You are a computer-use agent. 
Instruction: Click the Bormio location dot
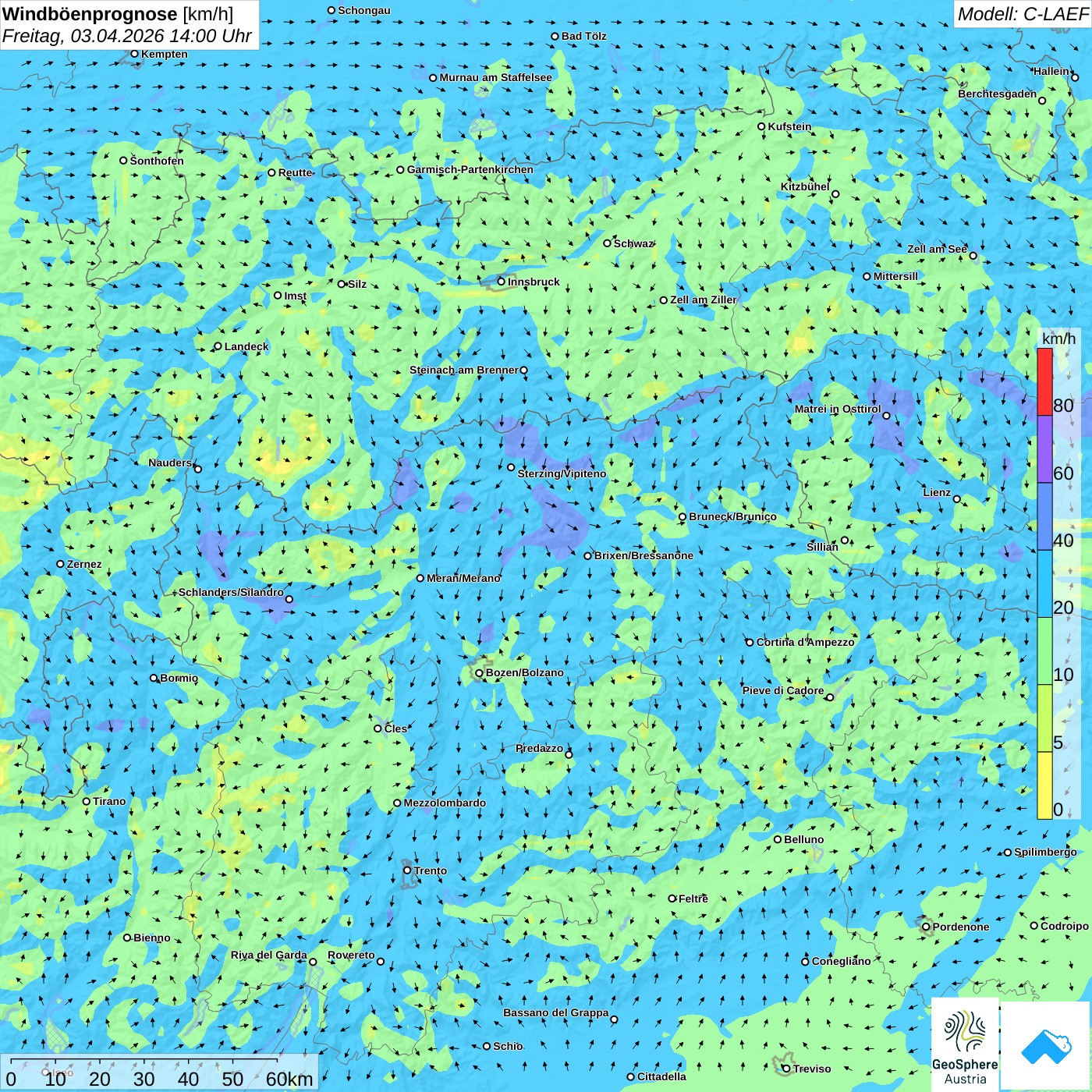point(154,678)
